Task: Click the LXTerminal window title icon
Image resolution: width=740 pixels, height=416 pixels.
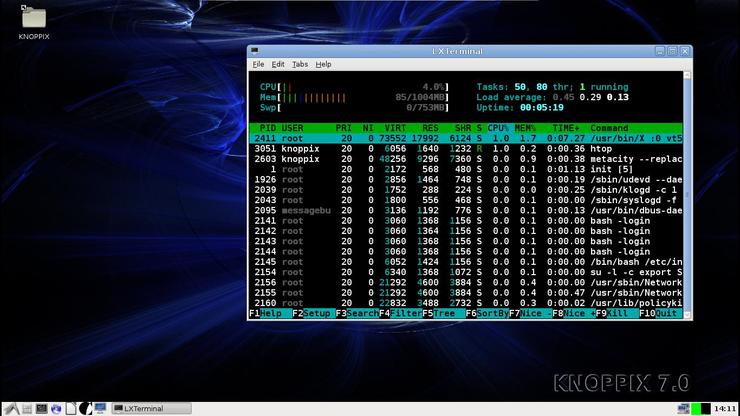Action: (x=255, y=51)
